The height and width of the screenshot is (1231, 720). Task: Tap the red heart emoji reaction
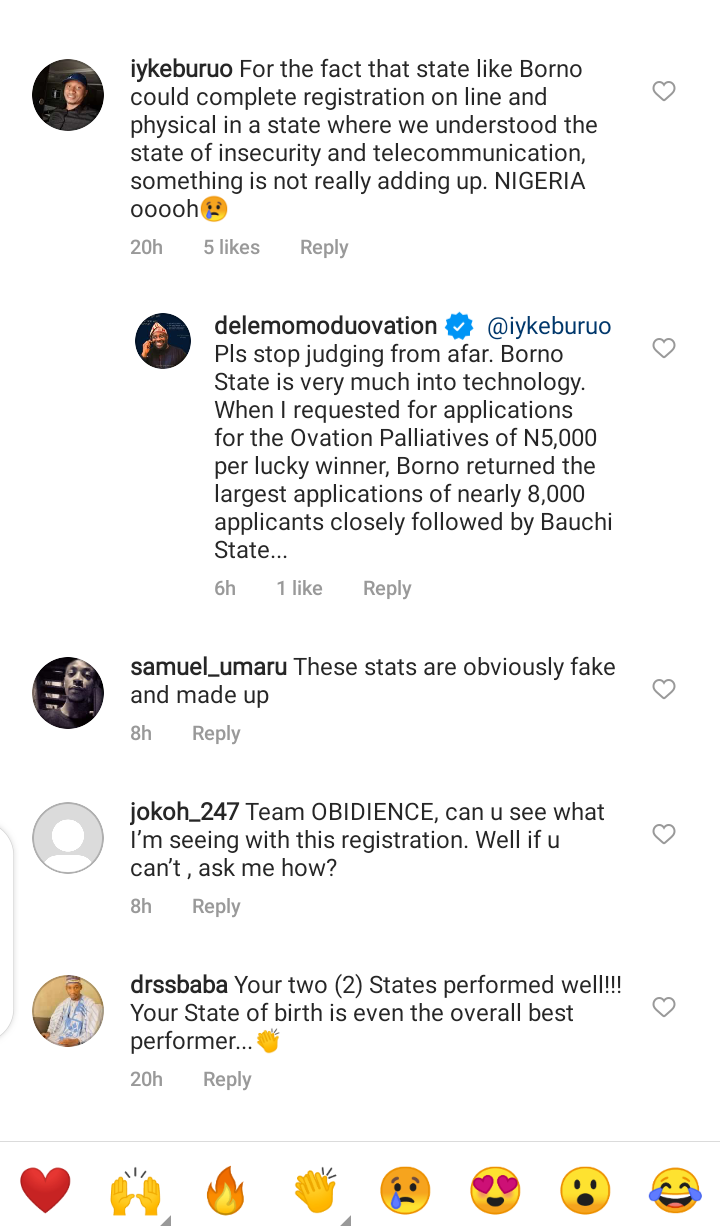(45, 1190)
